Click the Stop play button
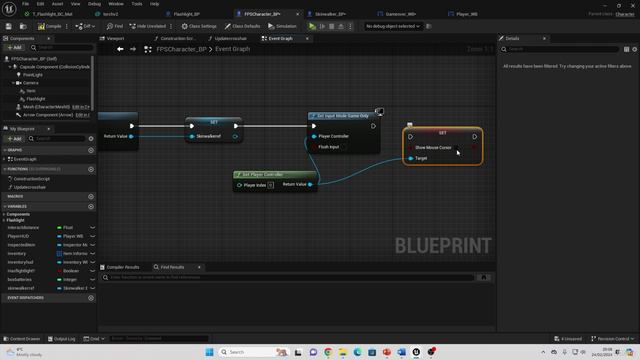This screenshot has width=640, height=360. (331, 26)
